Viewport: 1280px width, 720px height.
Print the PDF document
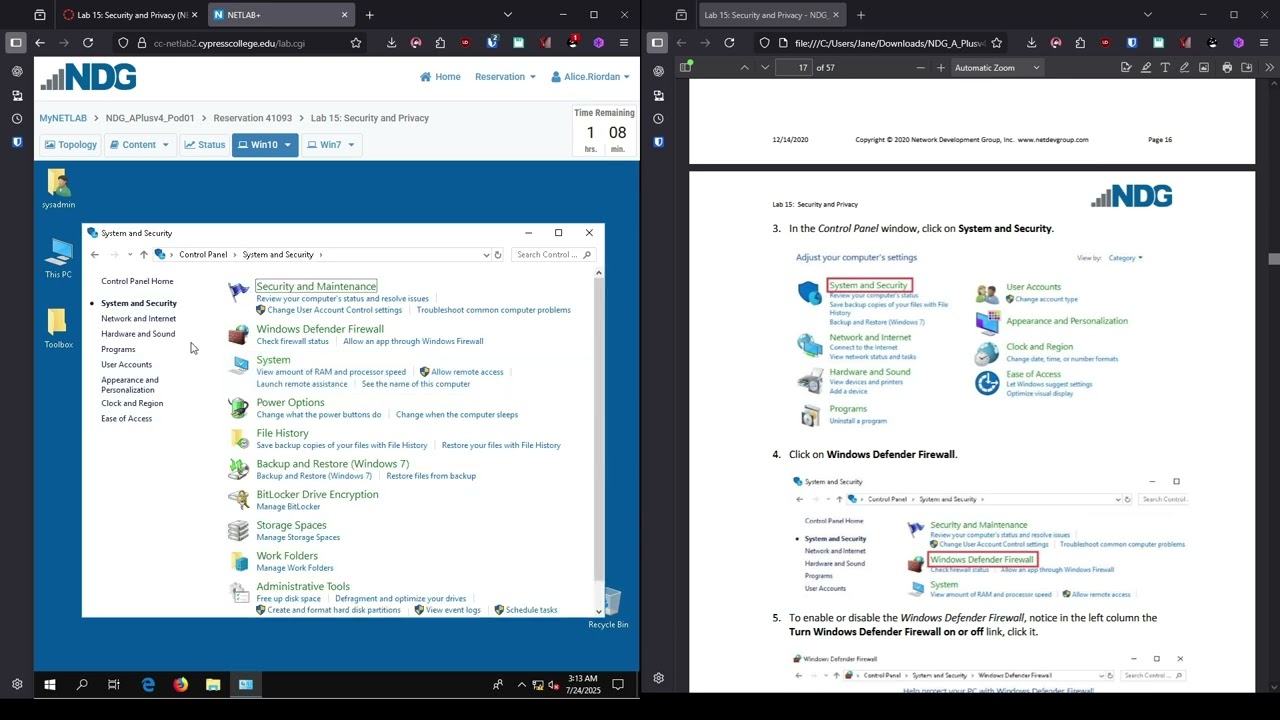[1227, 68]
